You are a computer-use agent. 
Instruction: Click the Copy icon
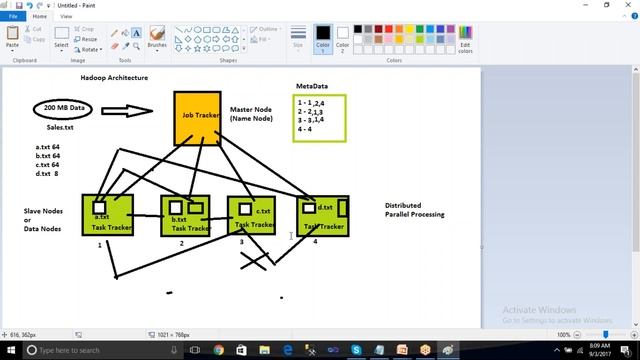pyautogui.click(x=34, y=40)
